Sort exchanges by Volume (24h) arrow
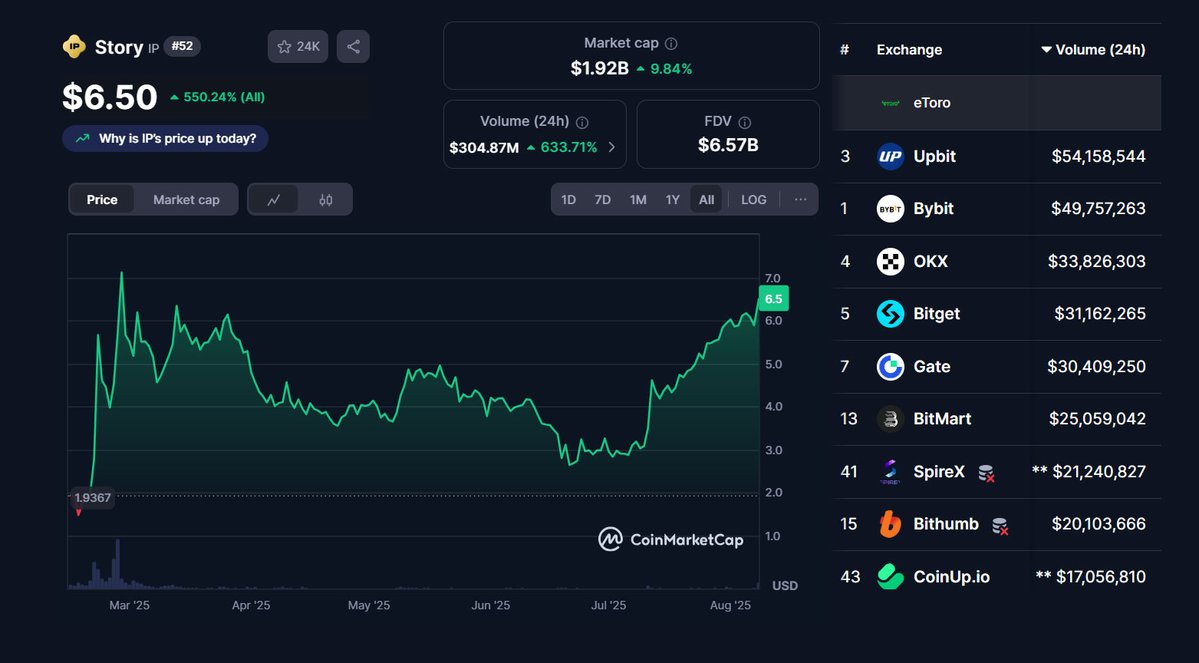Viewport: 1199px width, 663px height. [x=1046, y=50]
